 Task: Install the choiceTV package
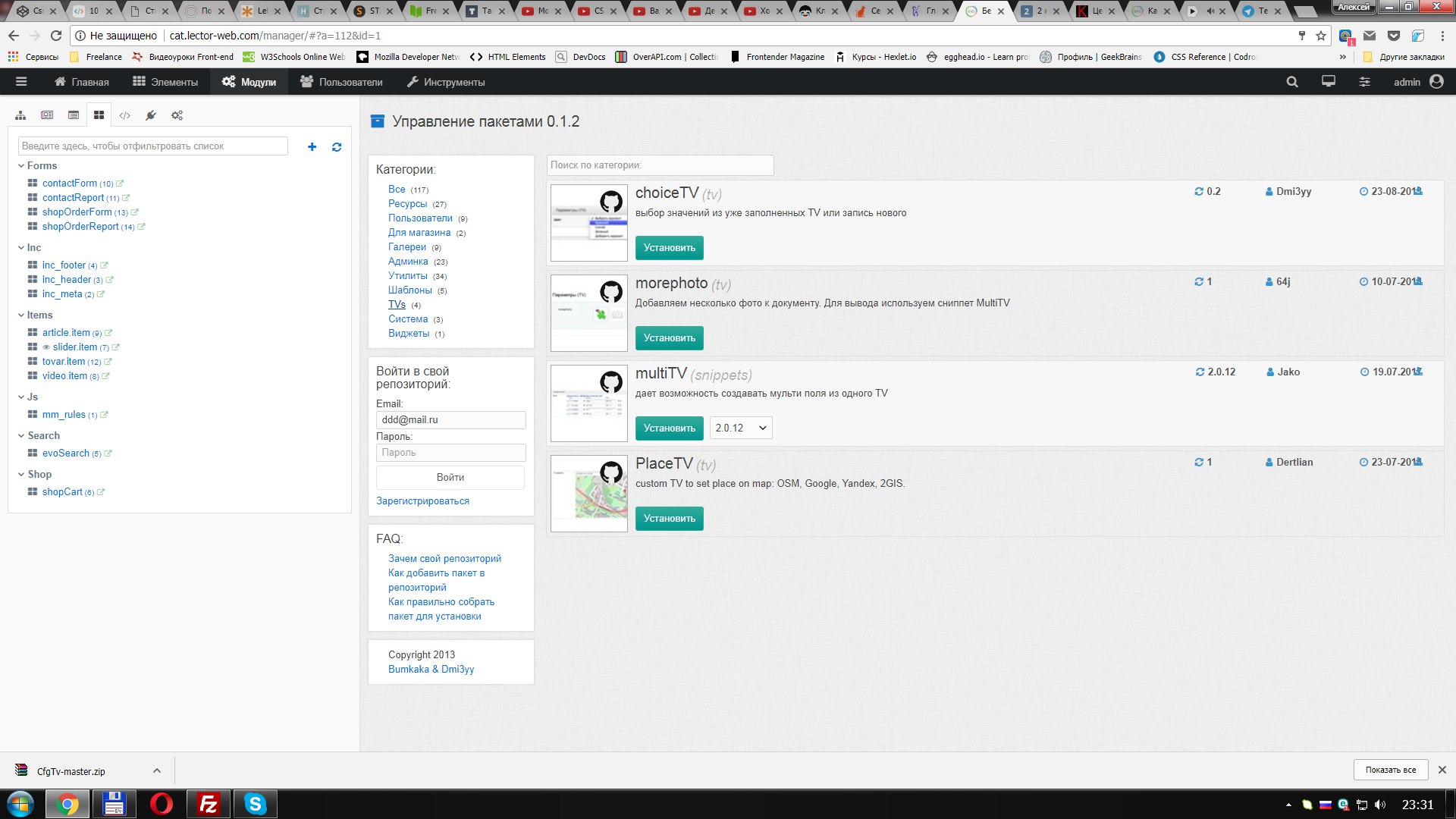669,248
